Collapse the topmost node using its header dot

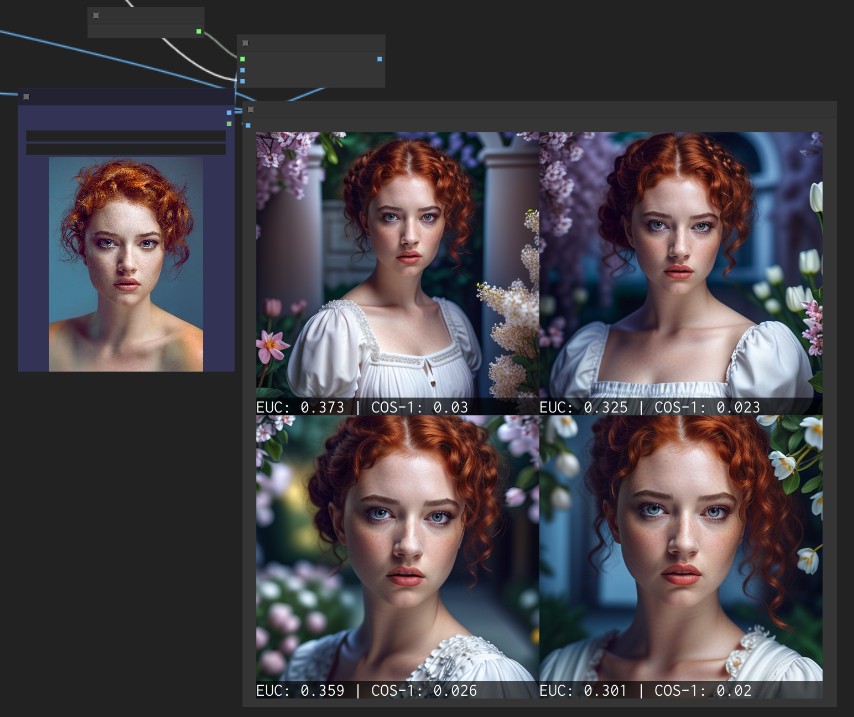coord(95,15)
